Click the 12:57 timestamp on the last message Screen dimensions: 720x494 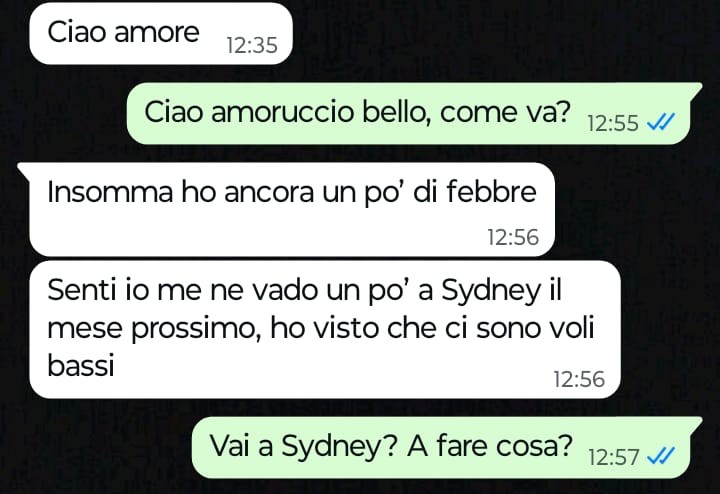pos(613,457)
